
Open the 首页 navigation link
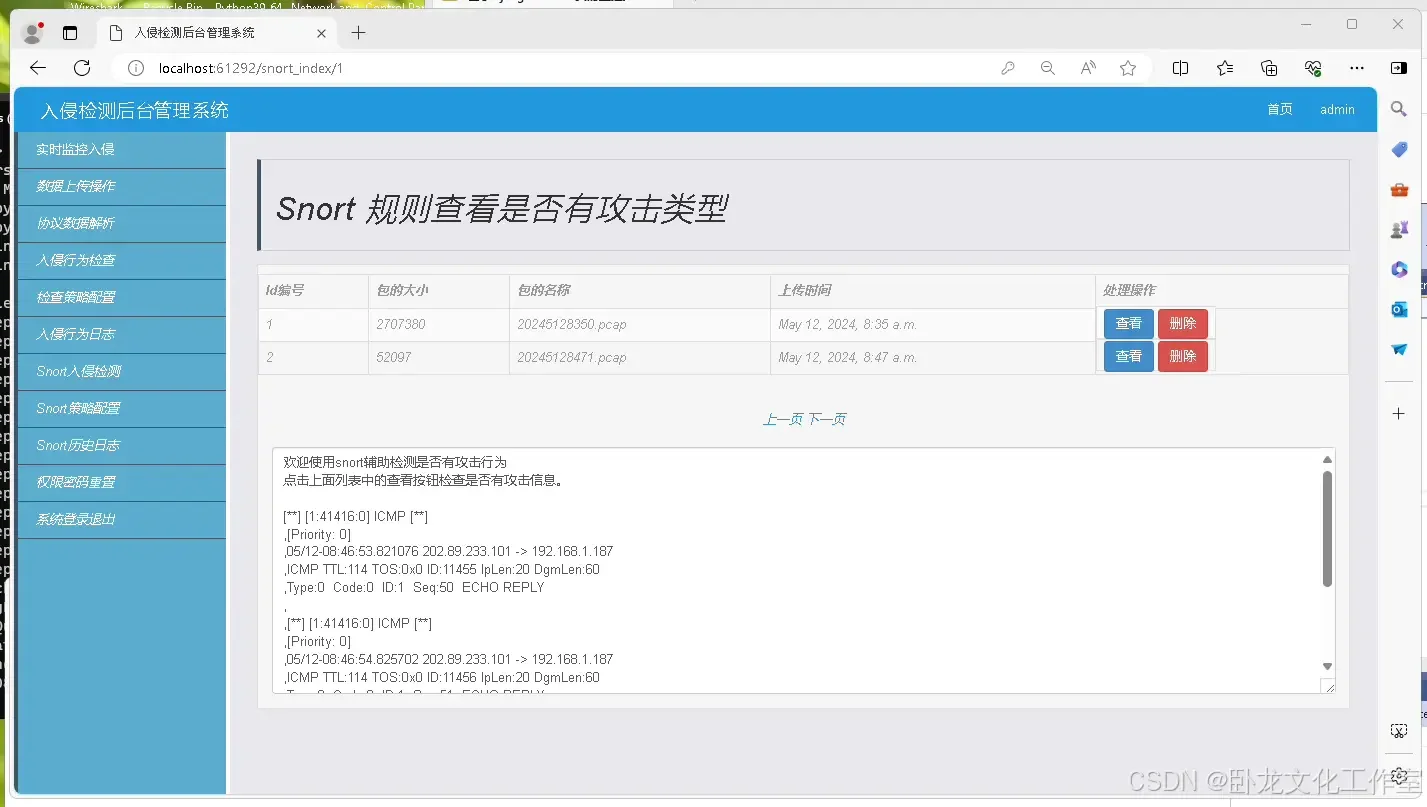[x=1278, y=110]
